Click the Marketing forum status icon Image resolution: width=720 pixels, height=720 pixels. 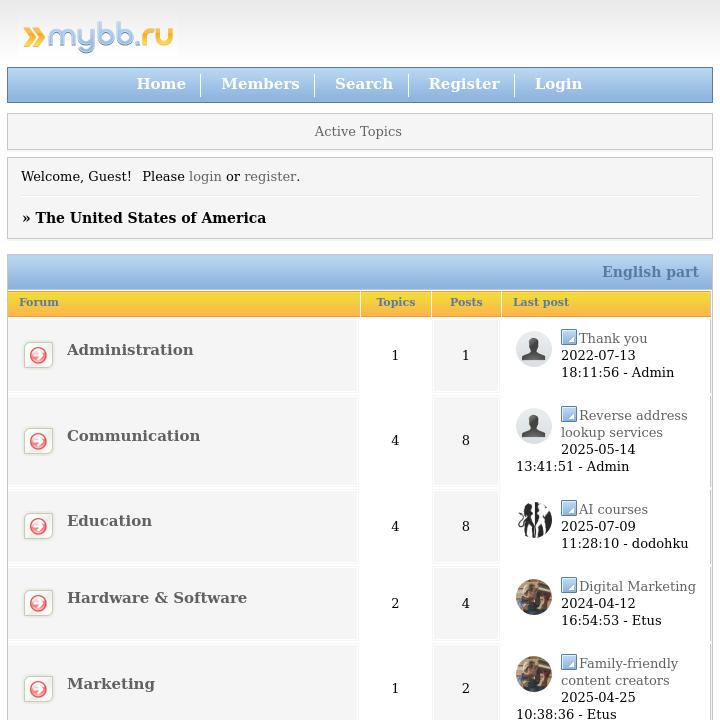38,689
